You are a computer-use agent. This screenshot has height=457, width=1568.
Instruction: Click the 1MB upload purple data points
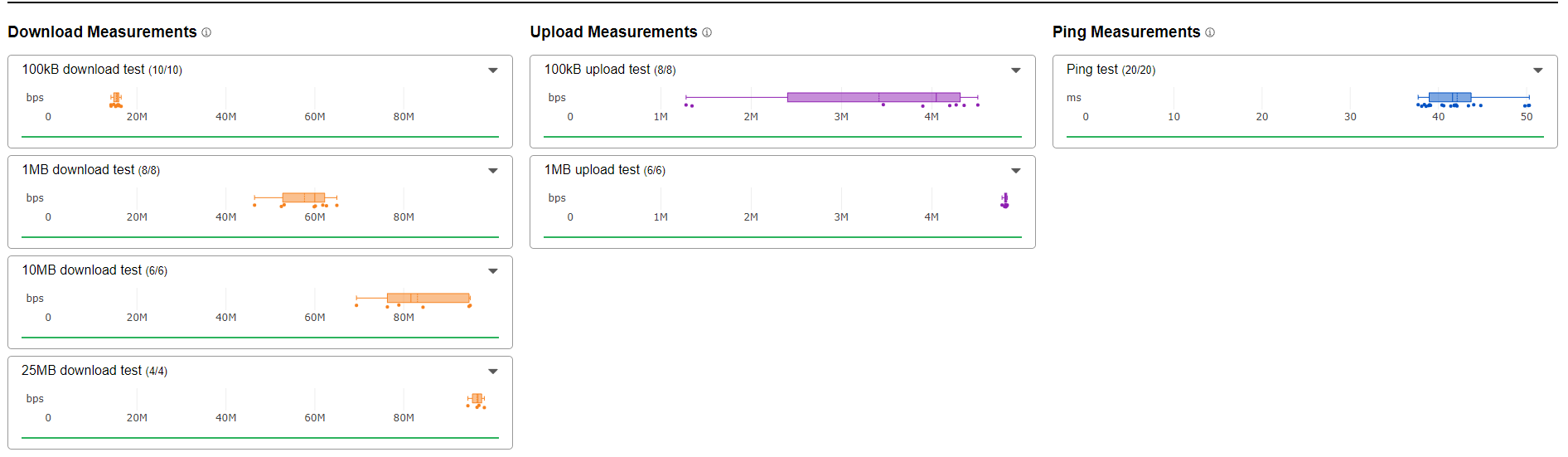pos(1004,201)
